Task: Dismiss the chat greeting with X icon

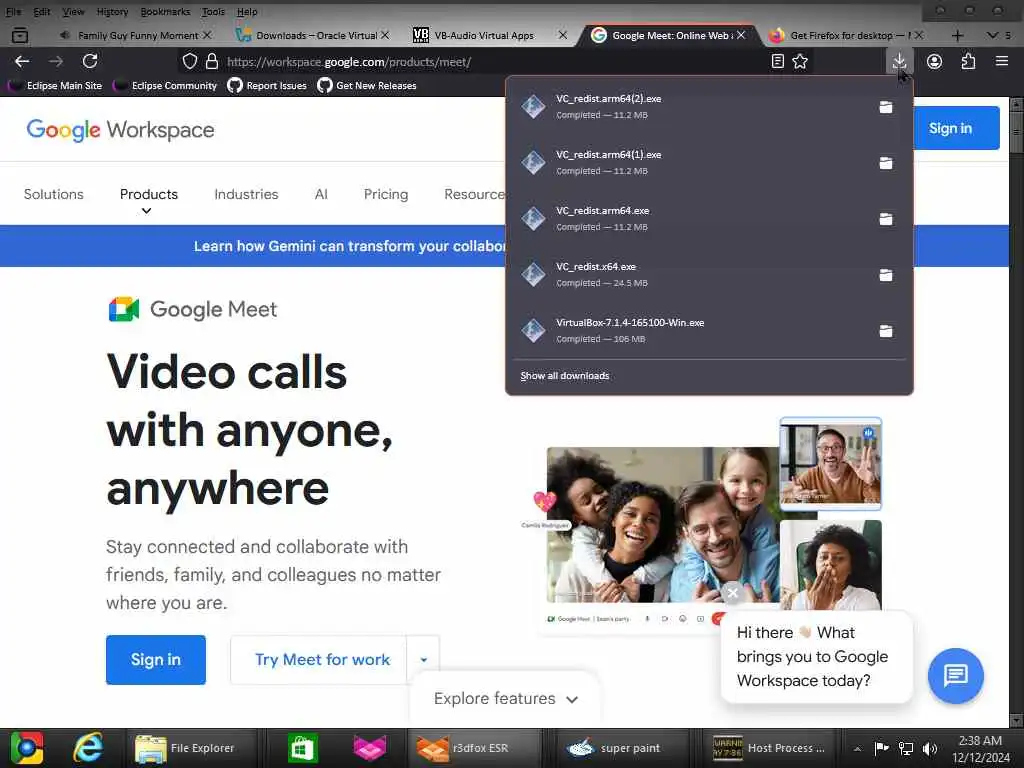Action: tap(733, 593)
